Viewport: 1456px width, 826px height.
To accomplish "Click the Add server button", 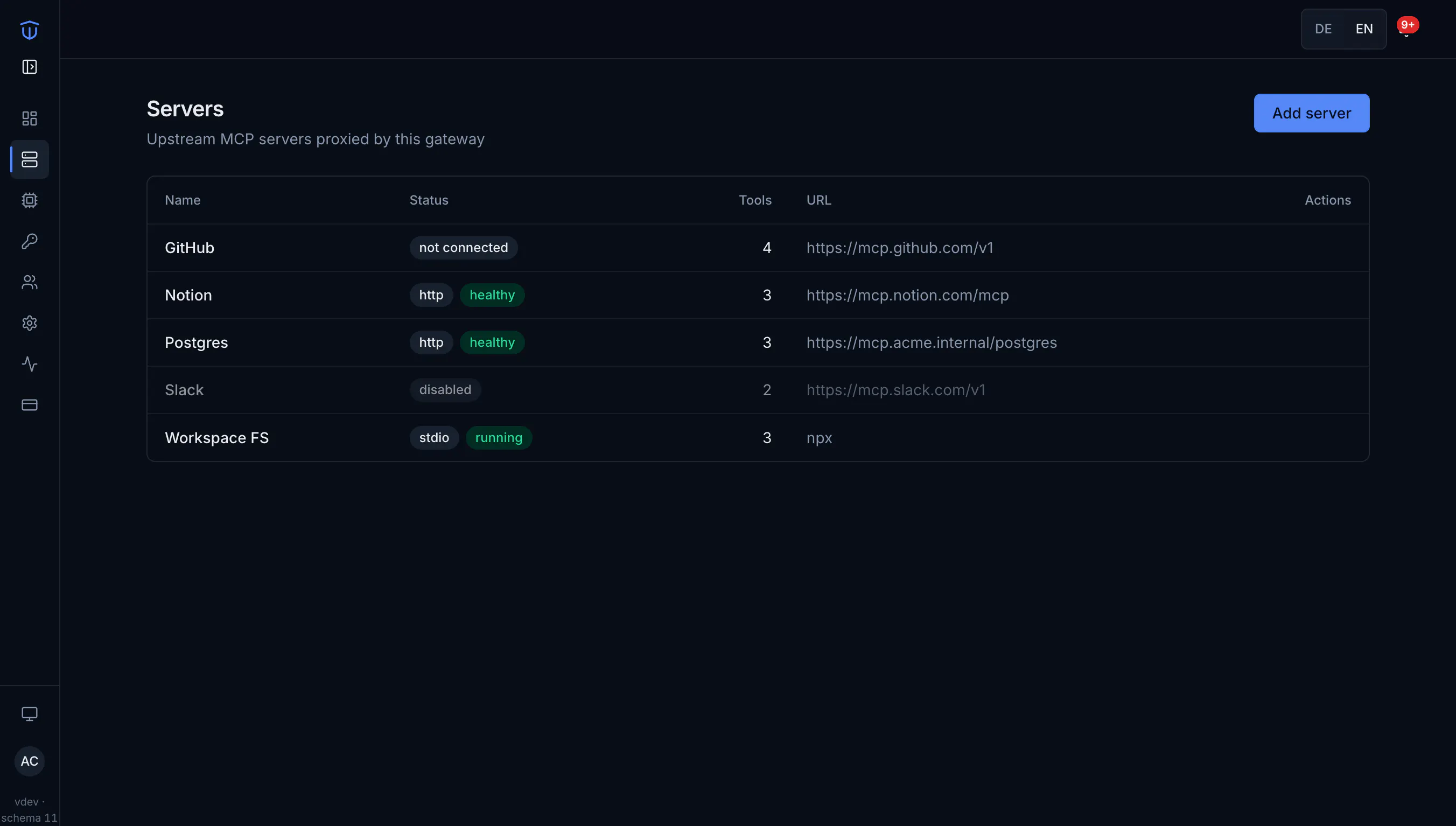I will click(1311, 113).
